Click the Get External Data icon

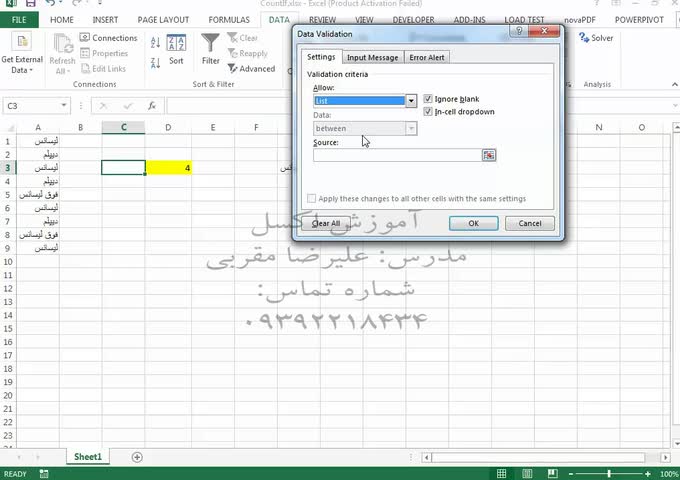22,42
